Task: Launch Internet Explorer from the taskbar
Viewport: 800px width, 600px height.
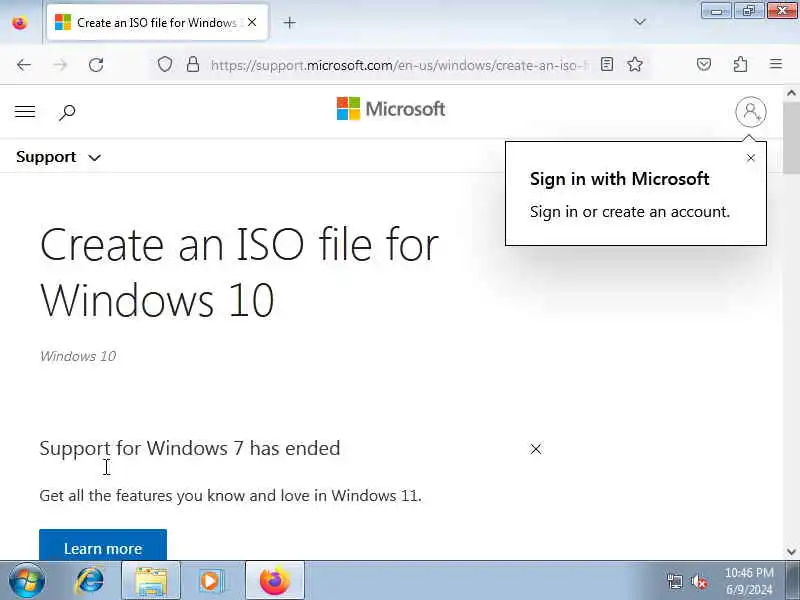Action: (89, 581)
